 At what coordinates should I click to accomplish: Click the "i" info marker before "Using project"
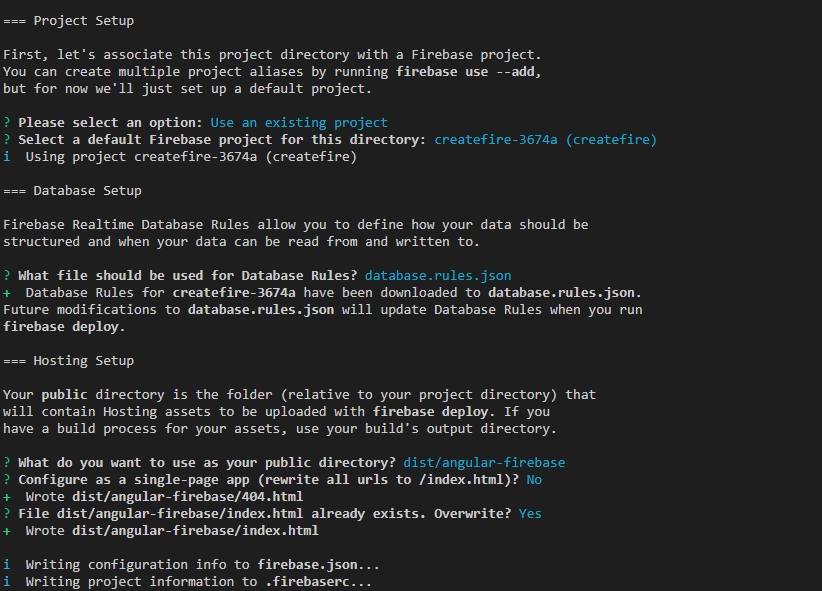pos(7,157)
